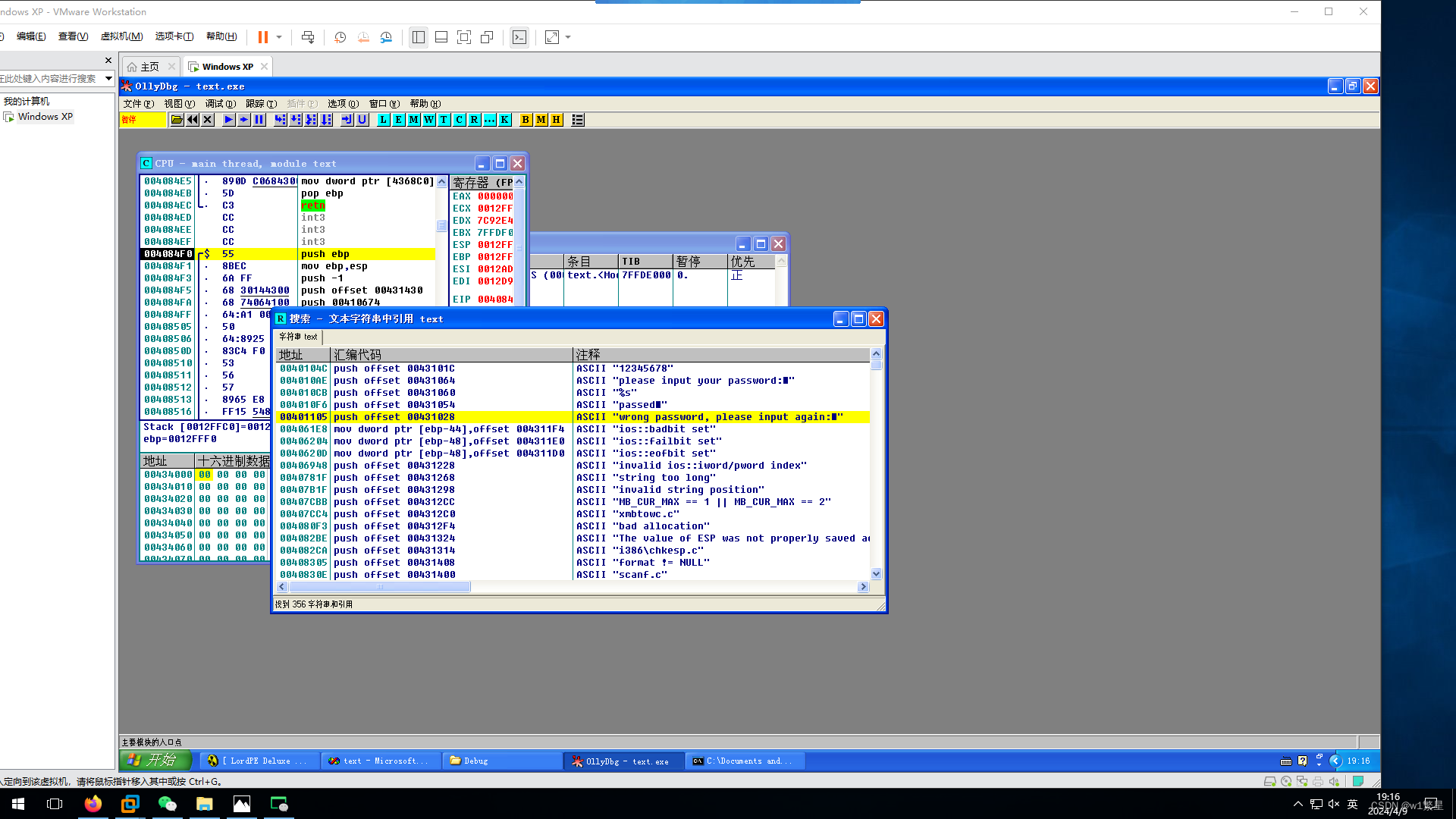The image size is (1456, 819).
Task: Open Memory map with cyan M icon
Action: pos(414,120)
